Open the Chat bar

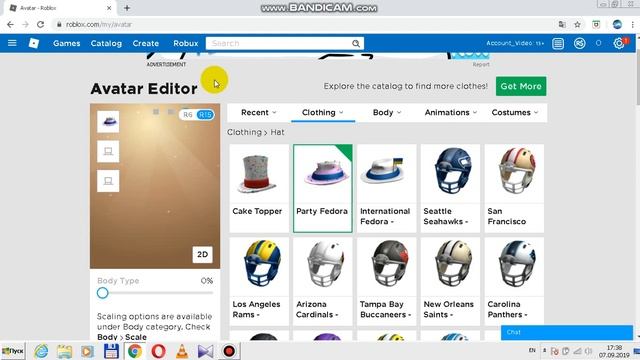point(567,332)
